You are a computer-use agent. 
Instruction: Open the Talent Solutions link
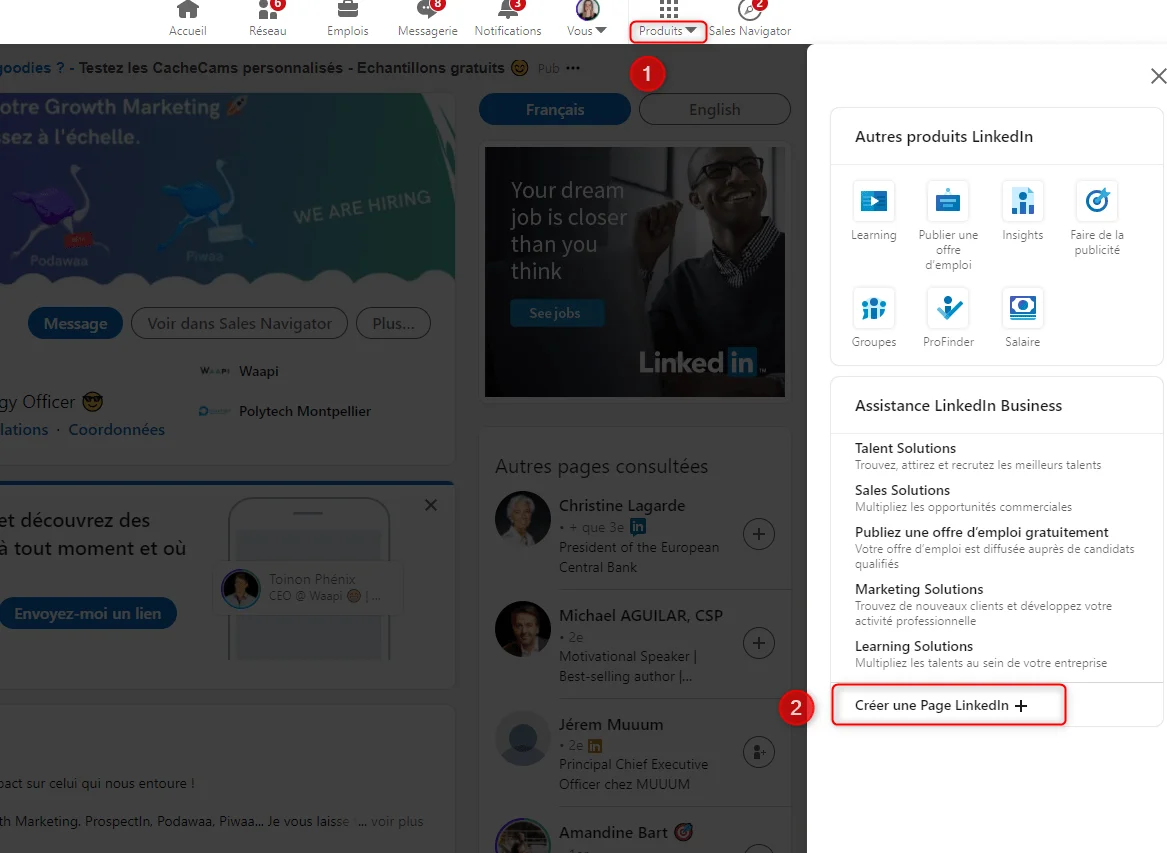click(905, 448)
